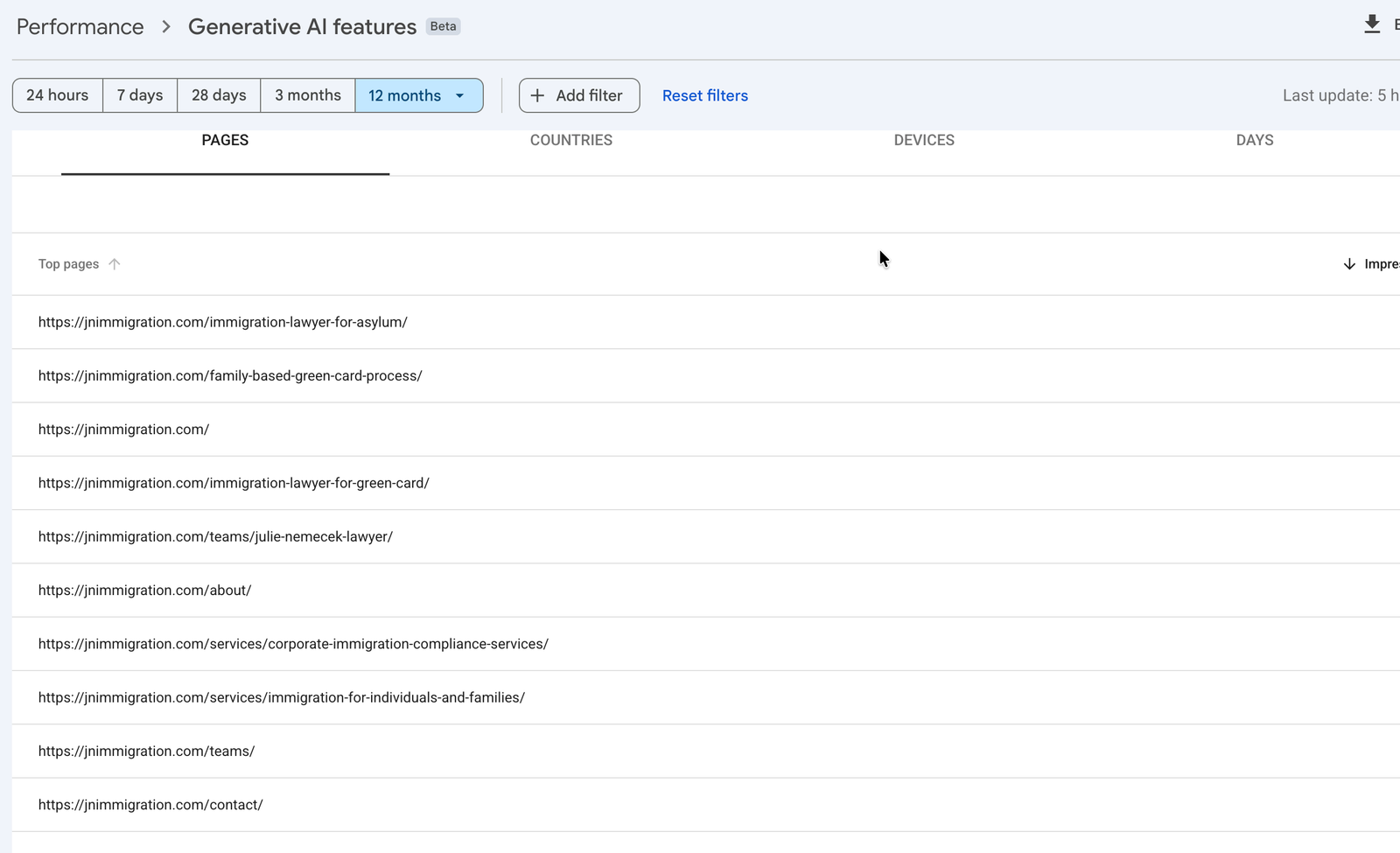Image resolution: width=1400 pixels, height=853 pixels.
Task: Go to Performance breadcrumb
Action: coord(80,27)
